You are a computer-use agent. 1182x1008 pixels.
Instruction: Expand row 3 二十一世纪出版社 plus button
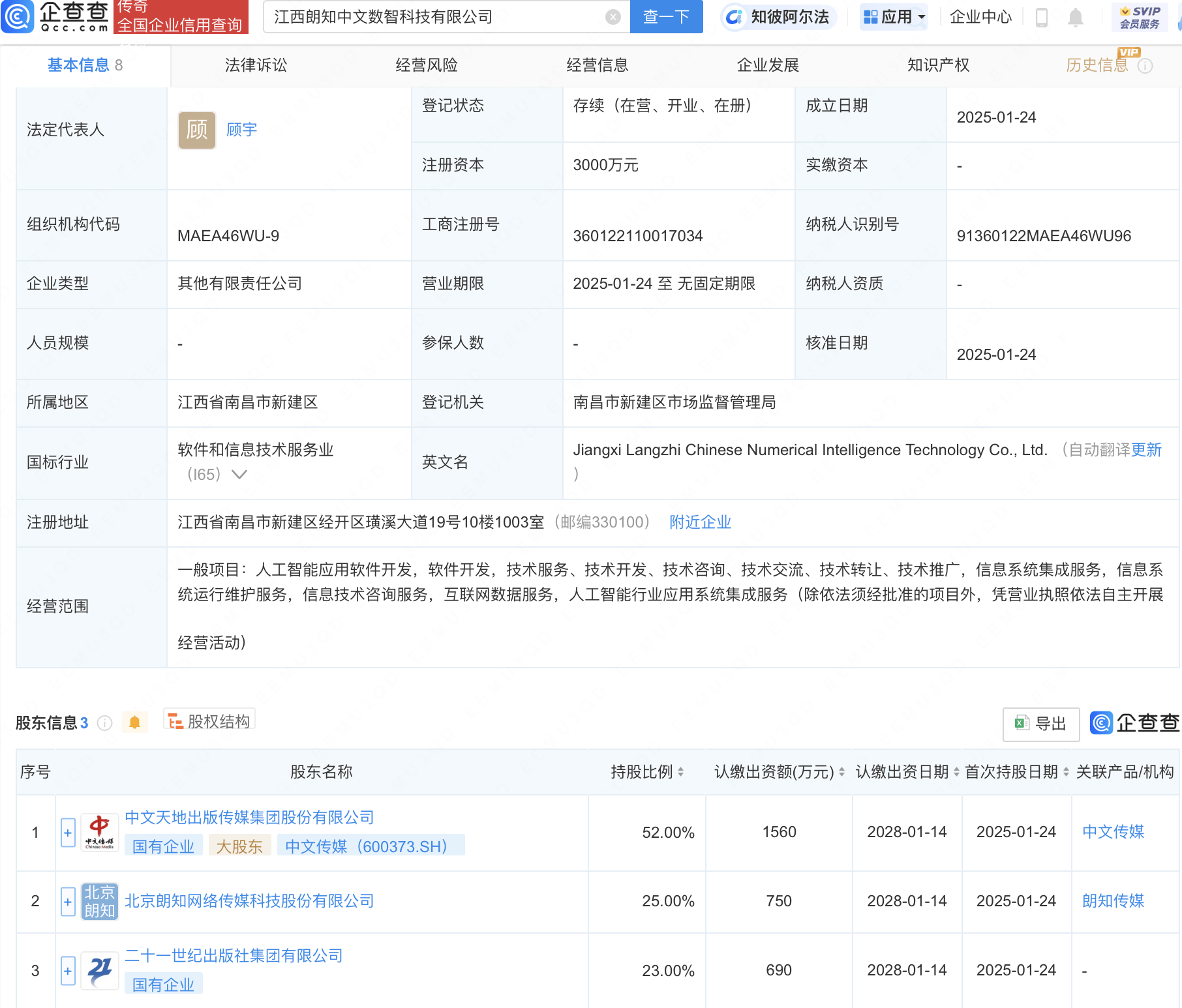[68, 971]
